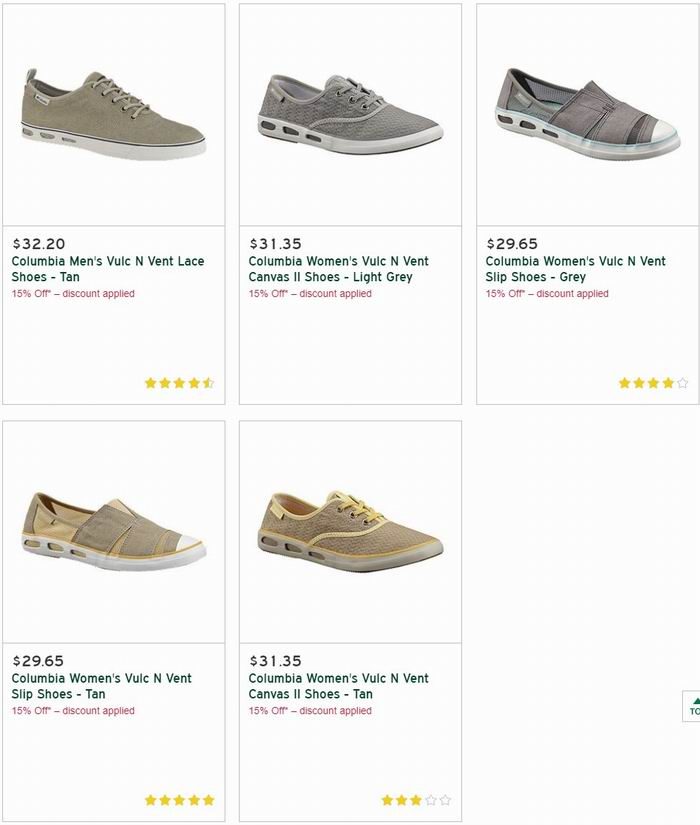Screen dimensions: 700x825
Task: Click the 4-star rating on Women's Slip Grey
Action: click(x=653, y=383)
